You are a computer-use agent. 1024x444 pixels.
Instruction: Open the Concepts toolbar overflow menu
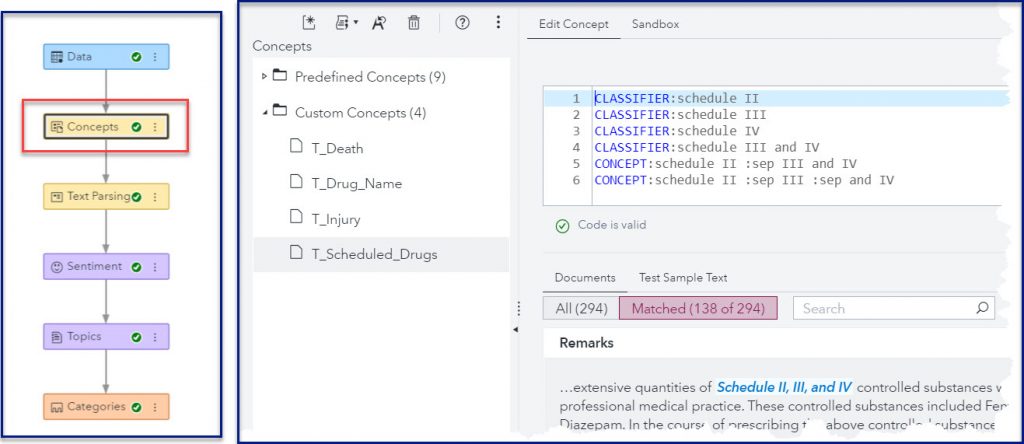click(498, 23)
